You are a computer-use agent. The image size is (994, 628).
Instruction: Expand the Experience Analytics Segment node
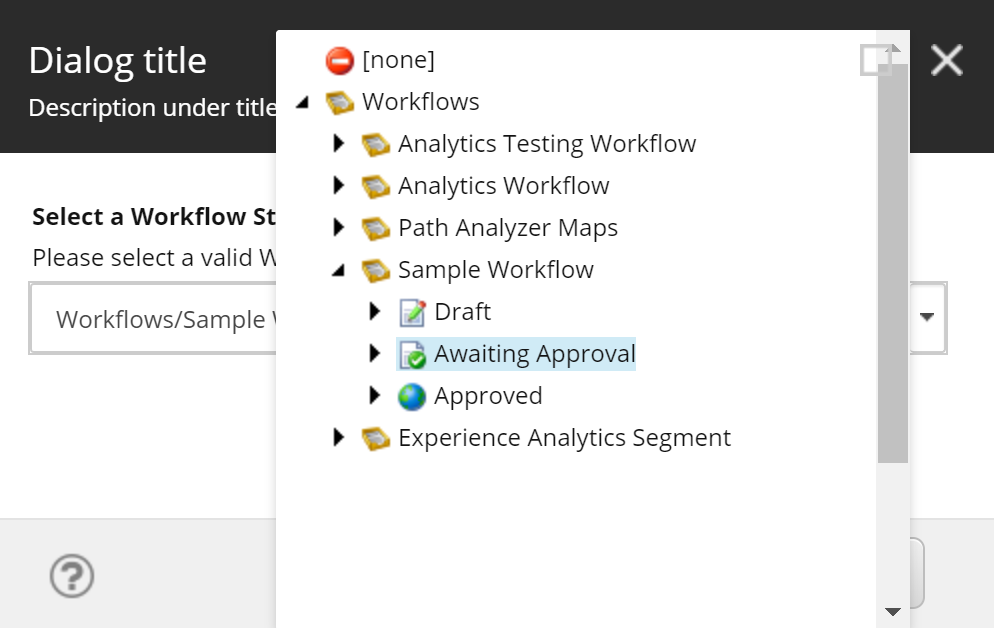coord(338,437)
